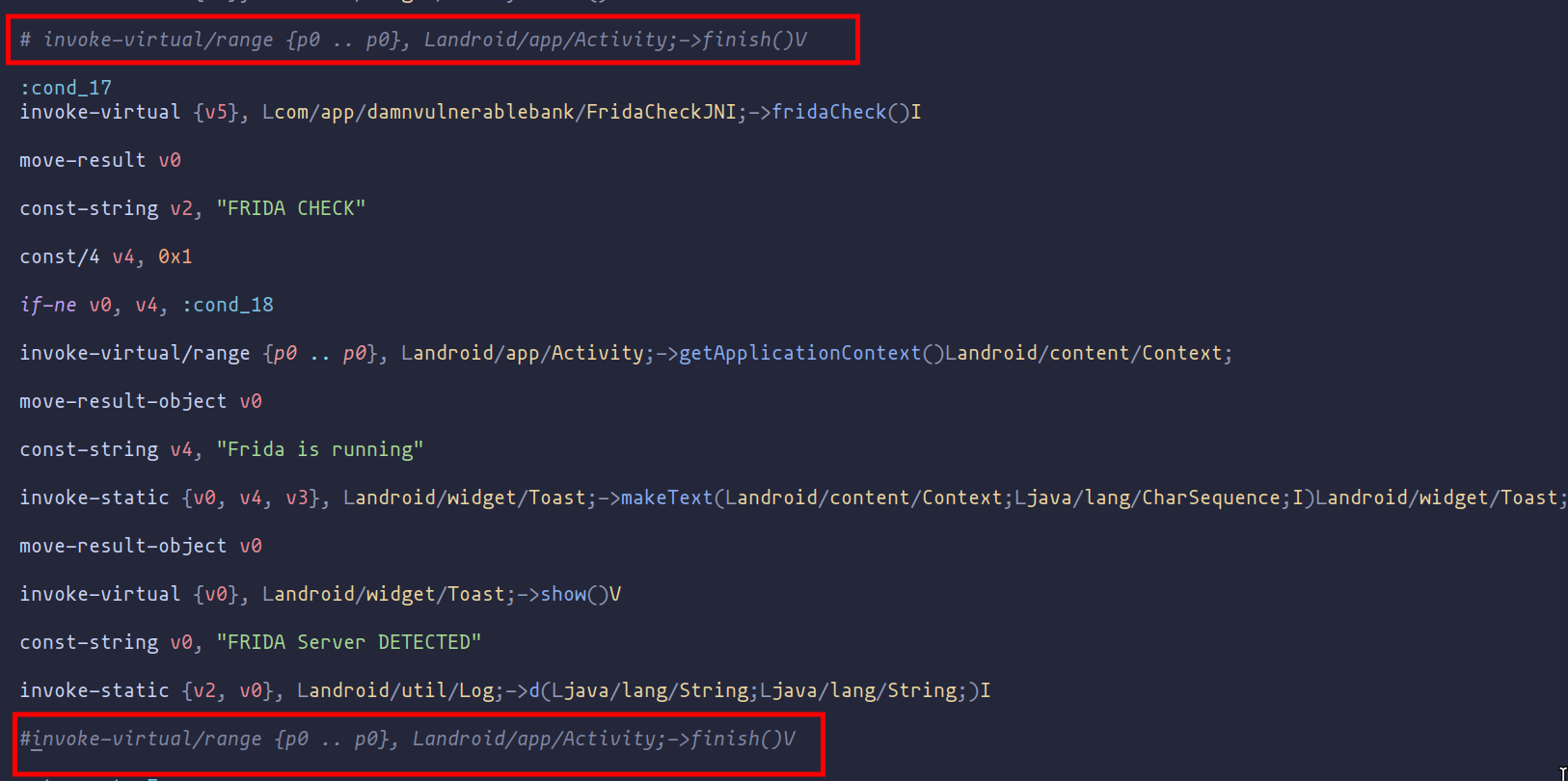Click the Log d( method call
The image size is (1568, 781).
coord(535,690)
